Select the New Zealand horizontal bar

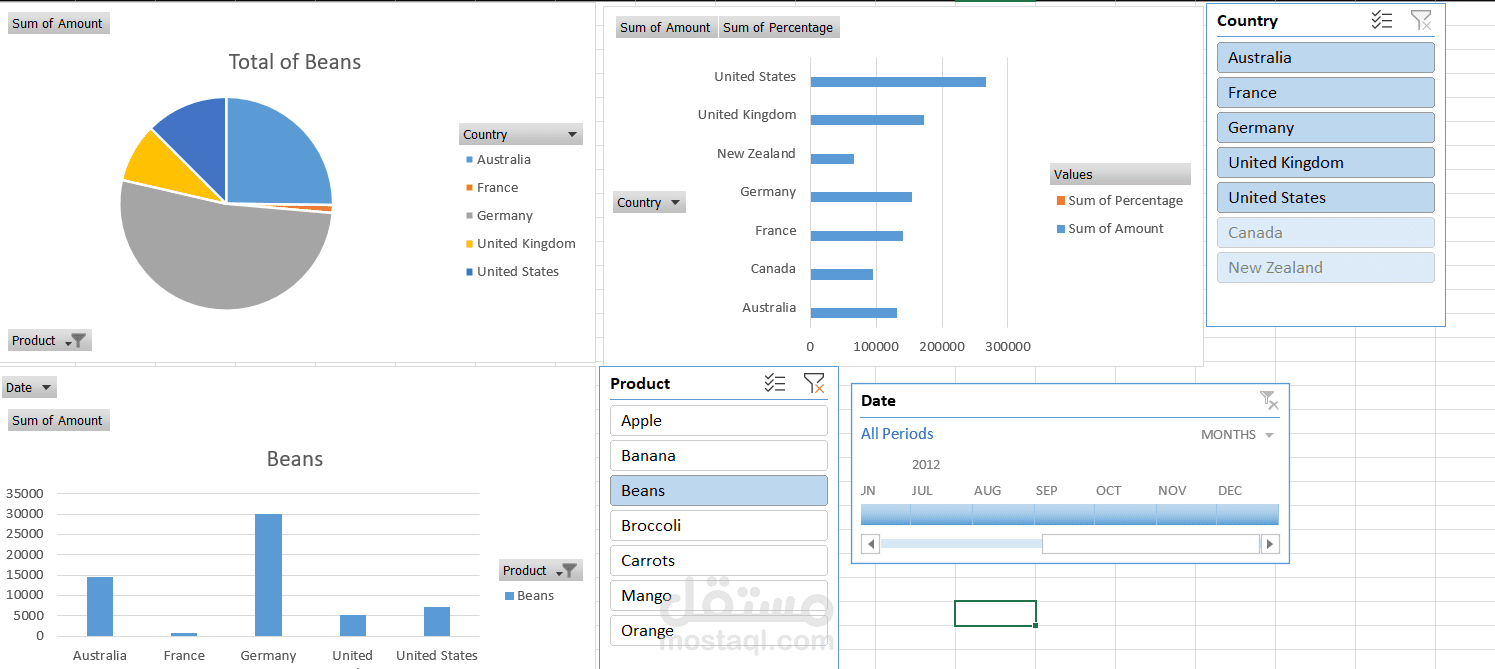coord(832,159)
